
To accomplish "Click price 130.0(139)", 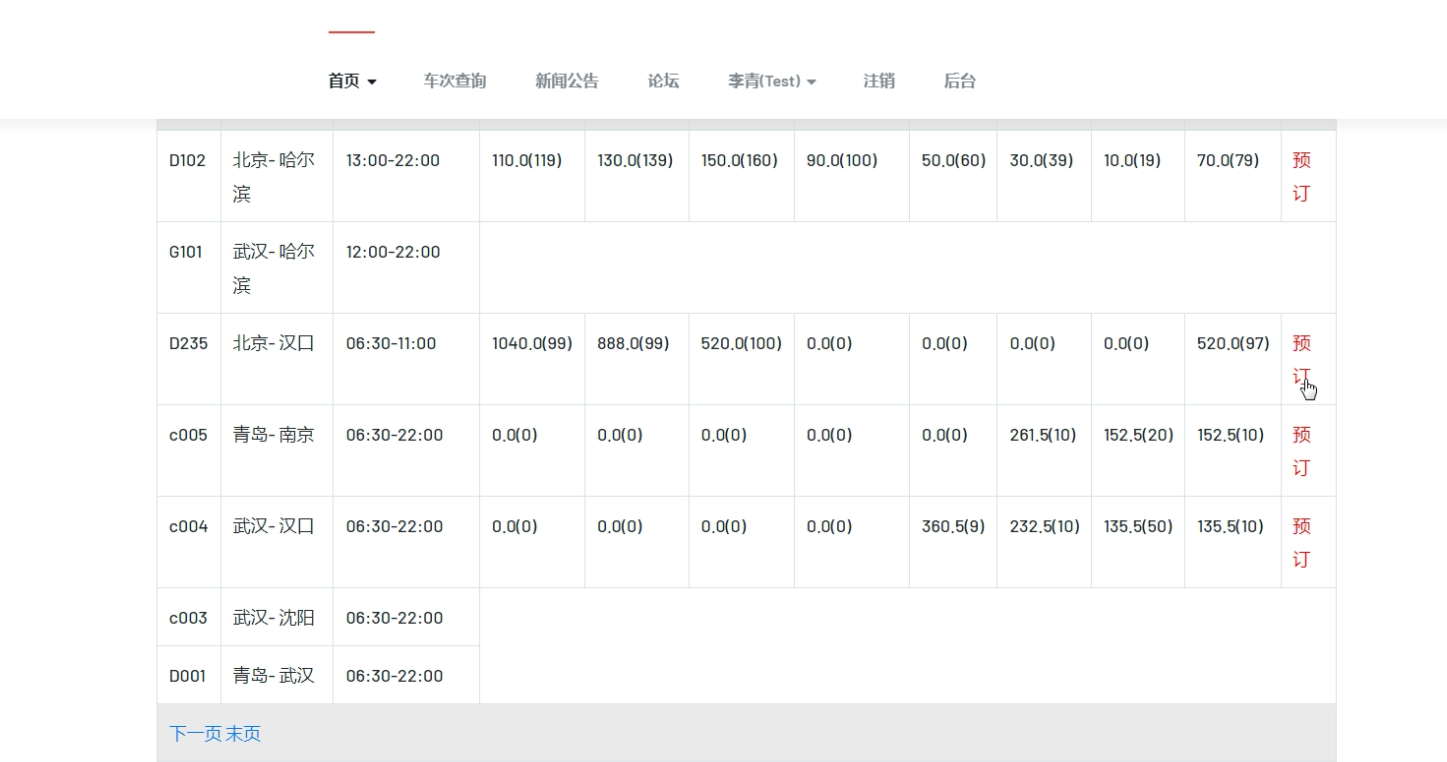I will pyautogui.click(x=635, y=160).
